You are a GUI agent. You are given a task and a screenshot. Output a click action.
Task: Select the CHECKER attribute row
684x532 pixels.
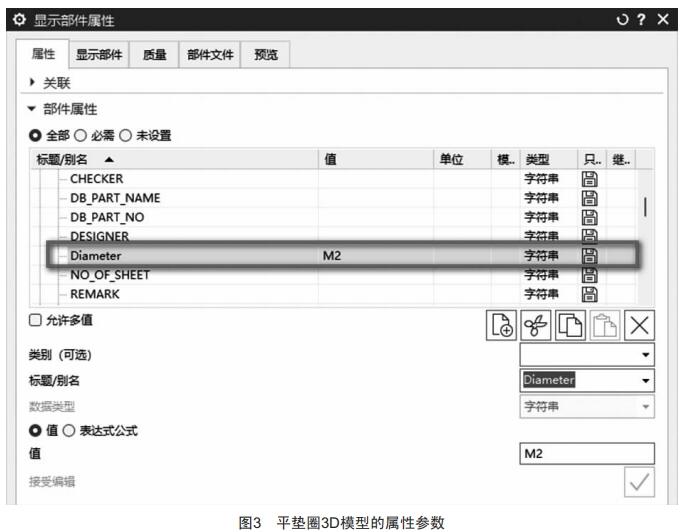[334, 179]
